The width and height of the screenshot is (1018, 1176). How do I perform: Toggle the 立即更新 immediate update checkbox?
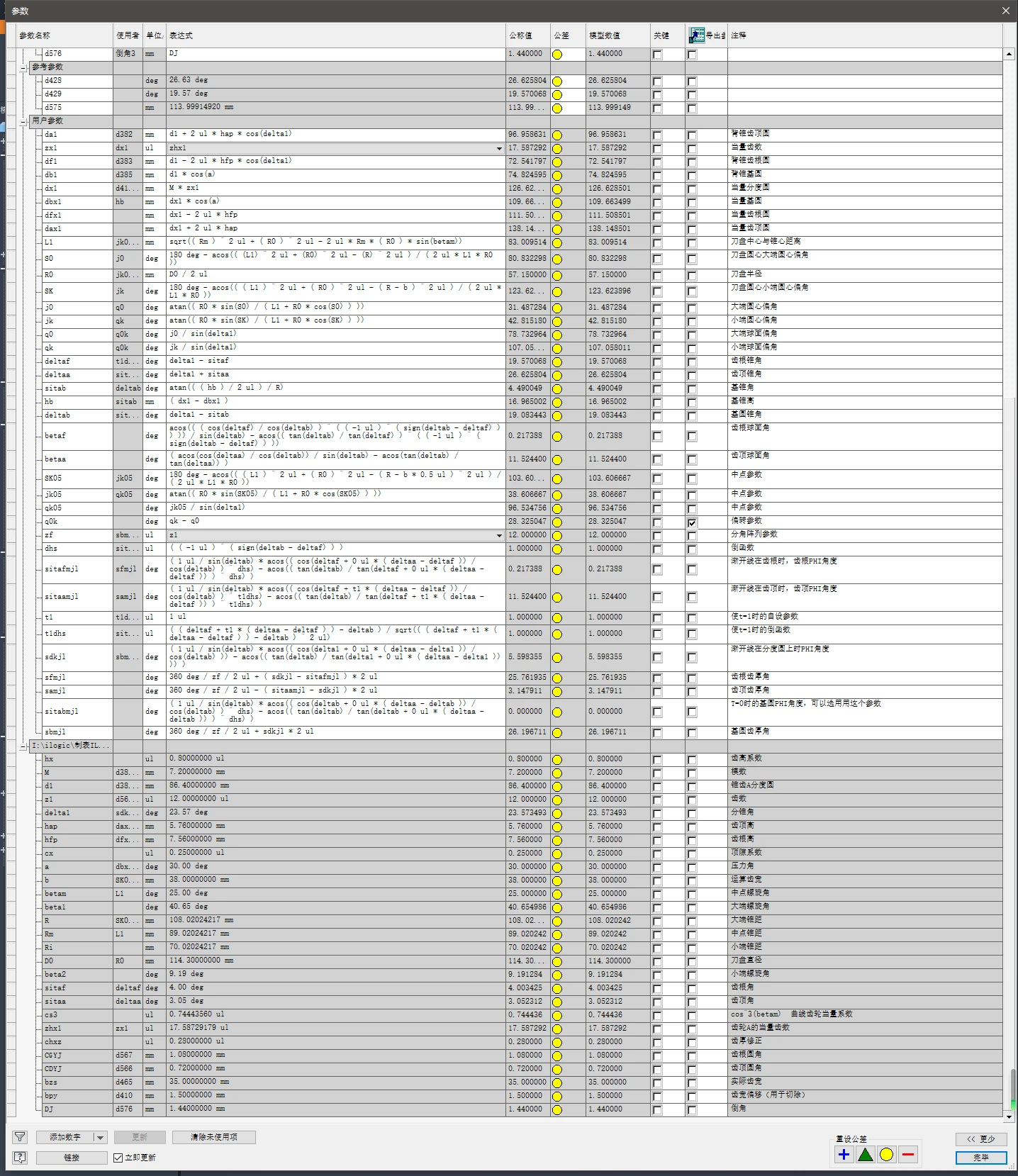118,1158
